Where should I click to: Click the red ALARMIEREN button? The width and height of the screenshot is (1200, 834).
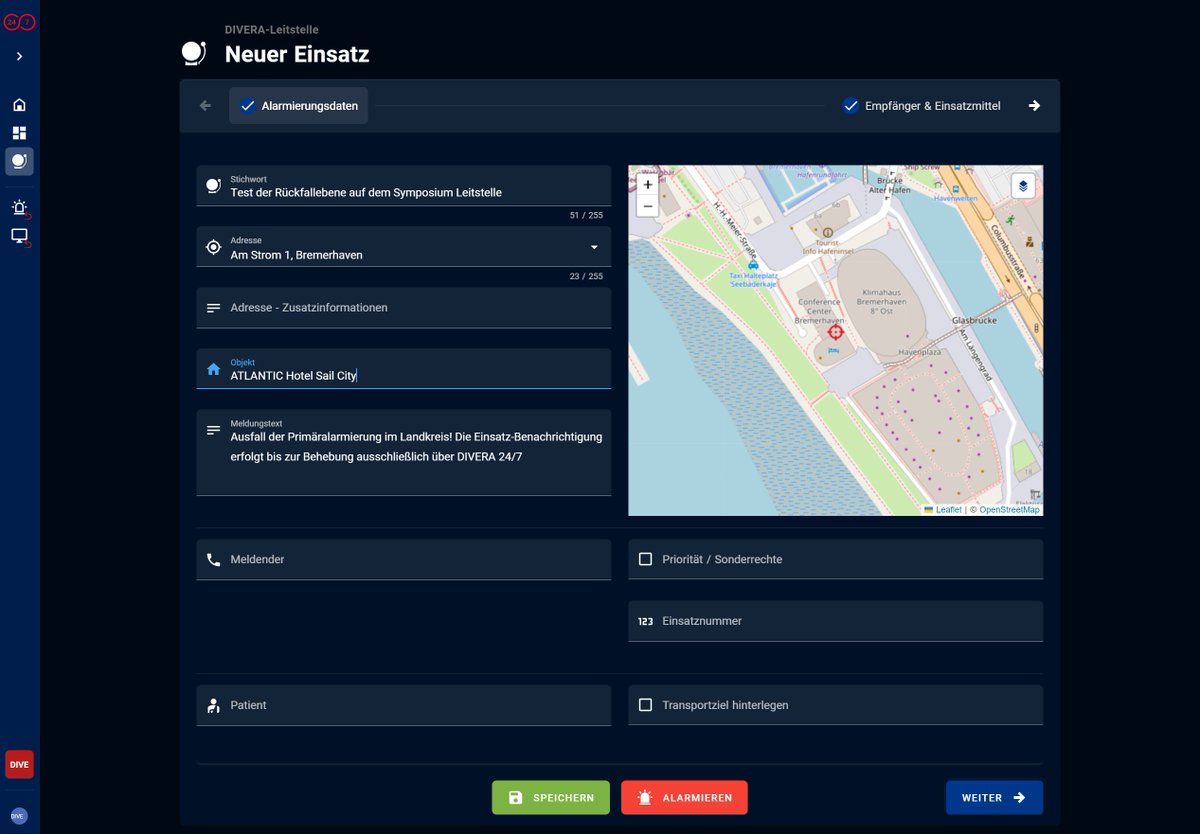pyautogui.click(x=684, y=798)
